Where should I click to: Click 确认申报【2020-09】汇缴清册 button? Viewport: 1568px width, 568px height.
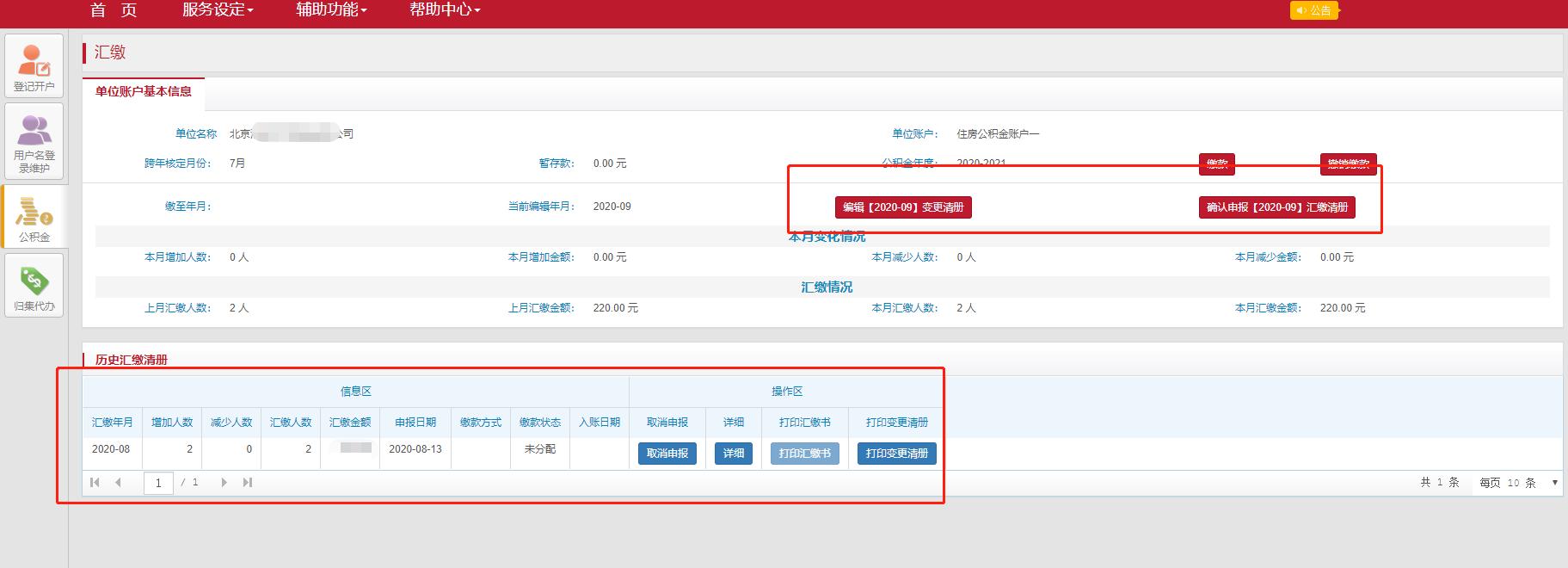coord(1277,207)
